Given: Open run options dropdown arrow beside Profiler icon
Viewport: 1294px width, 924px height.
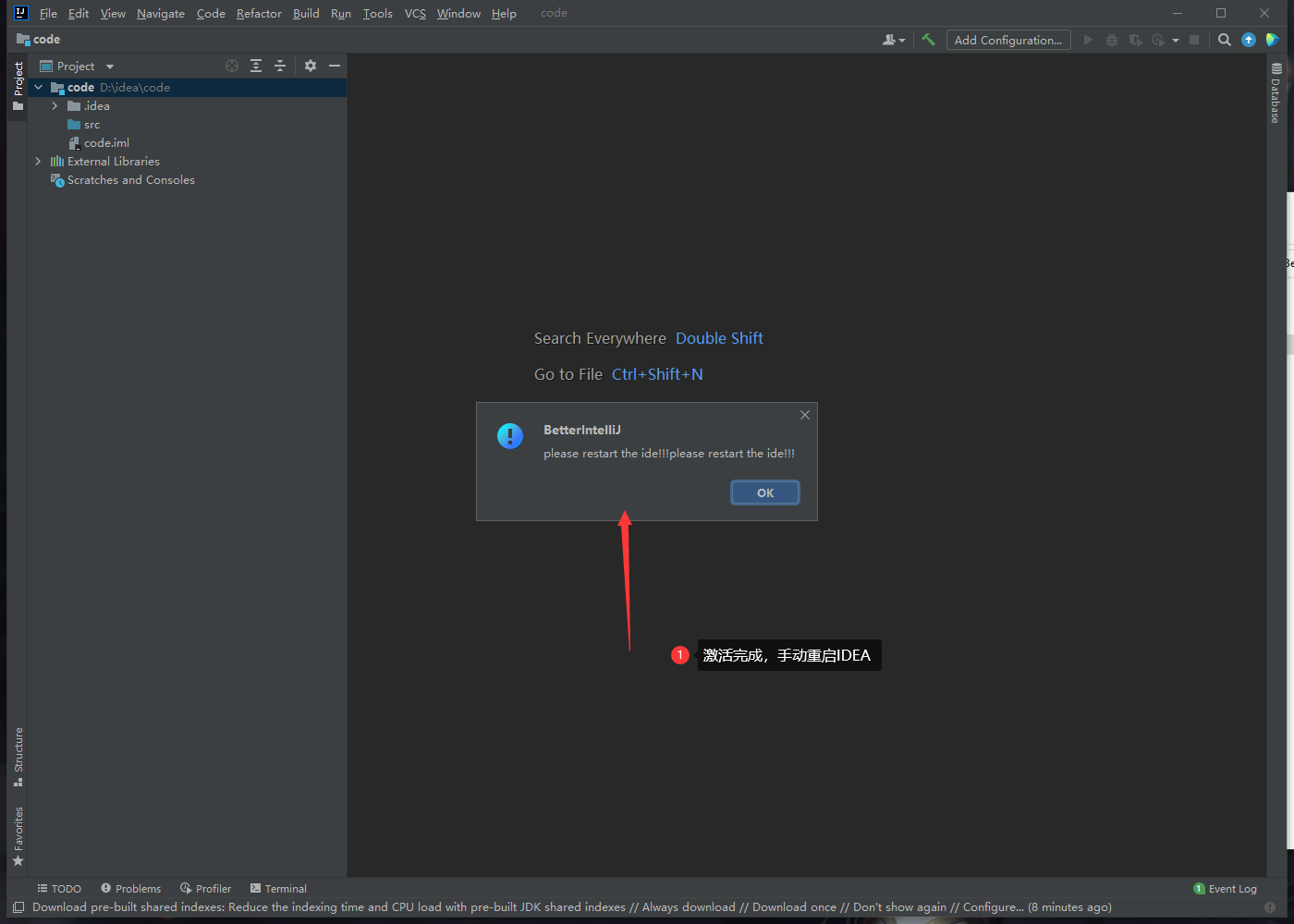Looking at the screenshot, I should [x=1175, y=40].
